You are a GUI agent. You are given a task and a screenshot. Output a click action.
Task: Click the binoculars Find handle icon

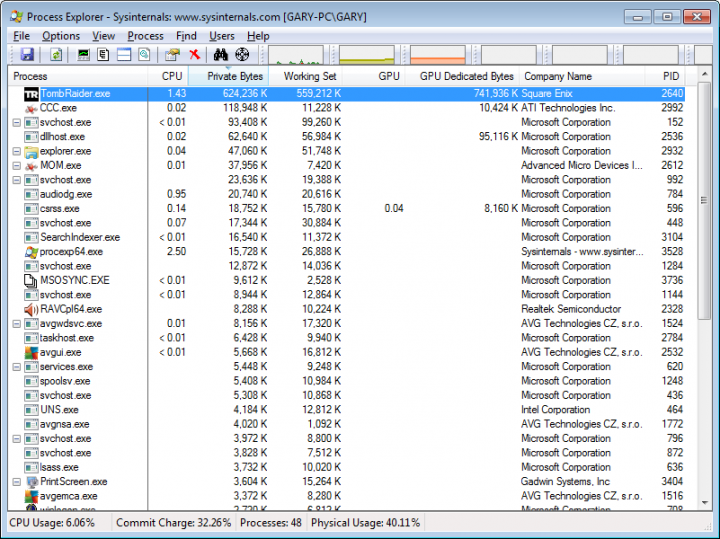click(221, 55)
